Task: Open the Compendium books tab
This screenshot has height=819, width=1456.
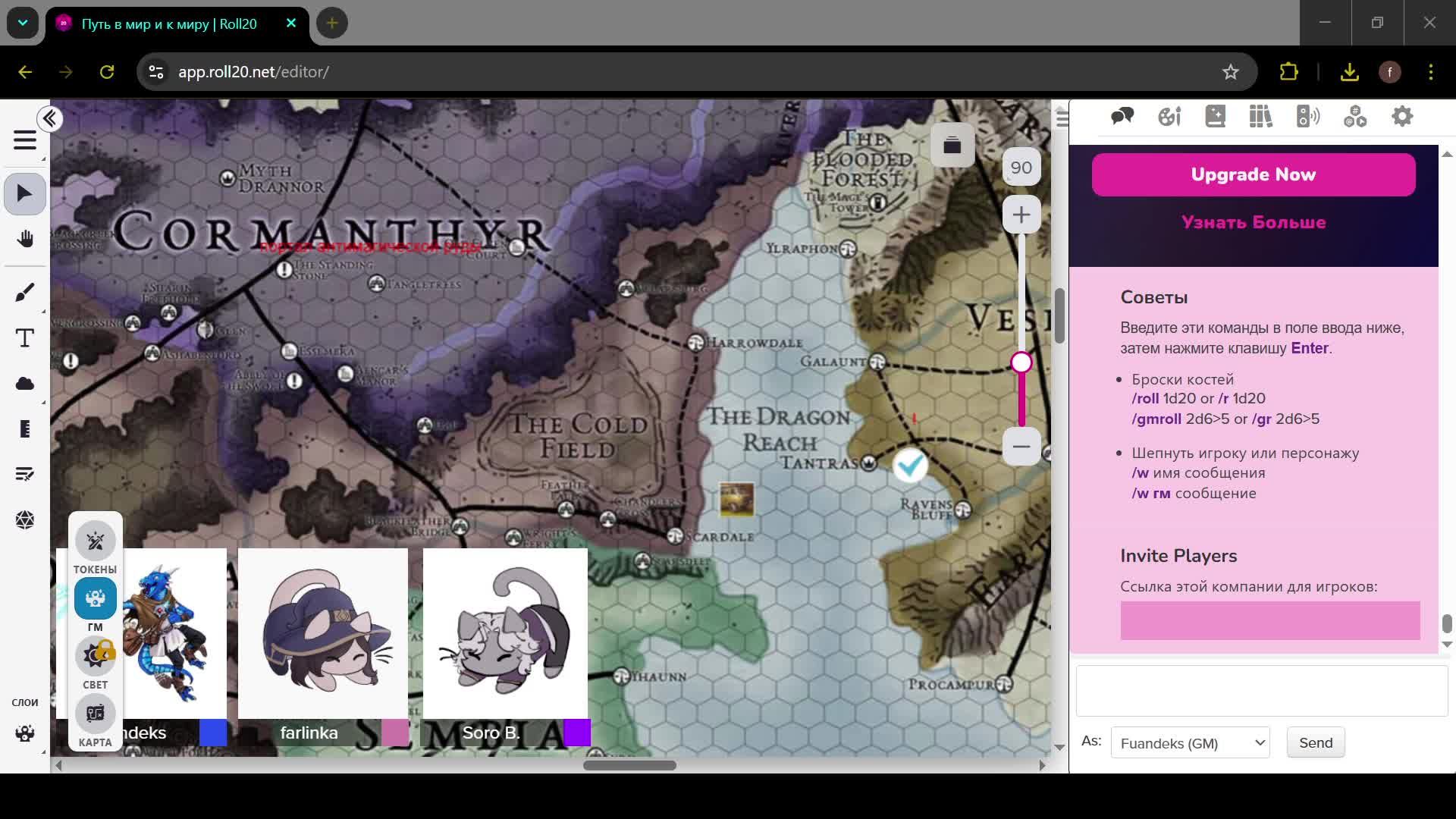Action: coord(1261,117)
